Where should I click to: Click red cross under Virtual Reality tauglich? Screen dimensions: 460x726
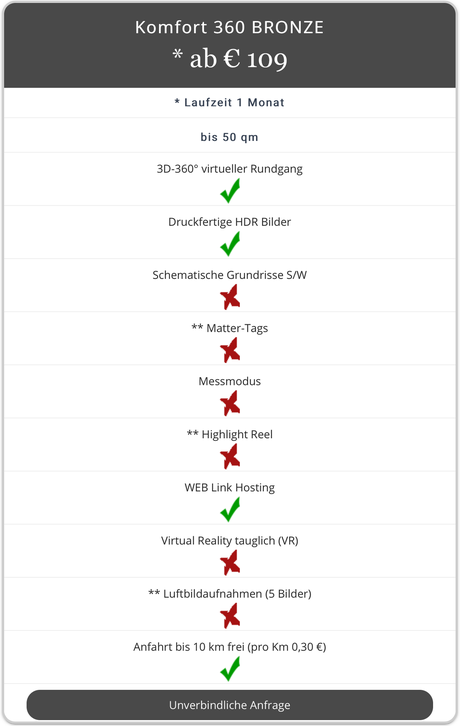(230, 563)
